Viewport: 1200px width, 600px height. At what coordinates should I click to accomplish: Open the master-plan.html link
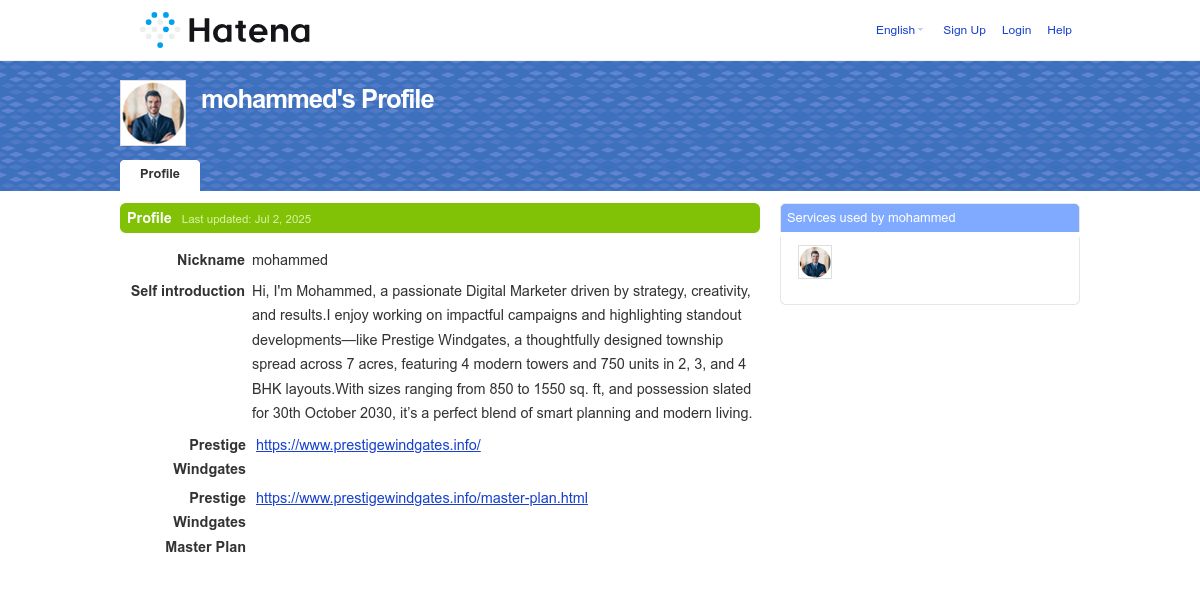pos(422,498)
